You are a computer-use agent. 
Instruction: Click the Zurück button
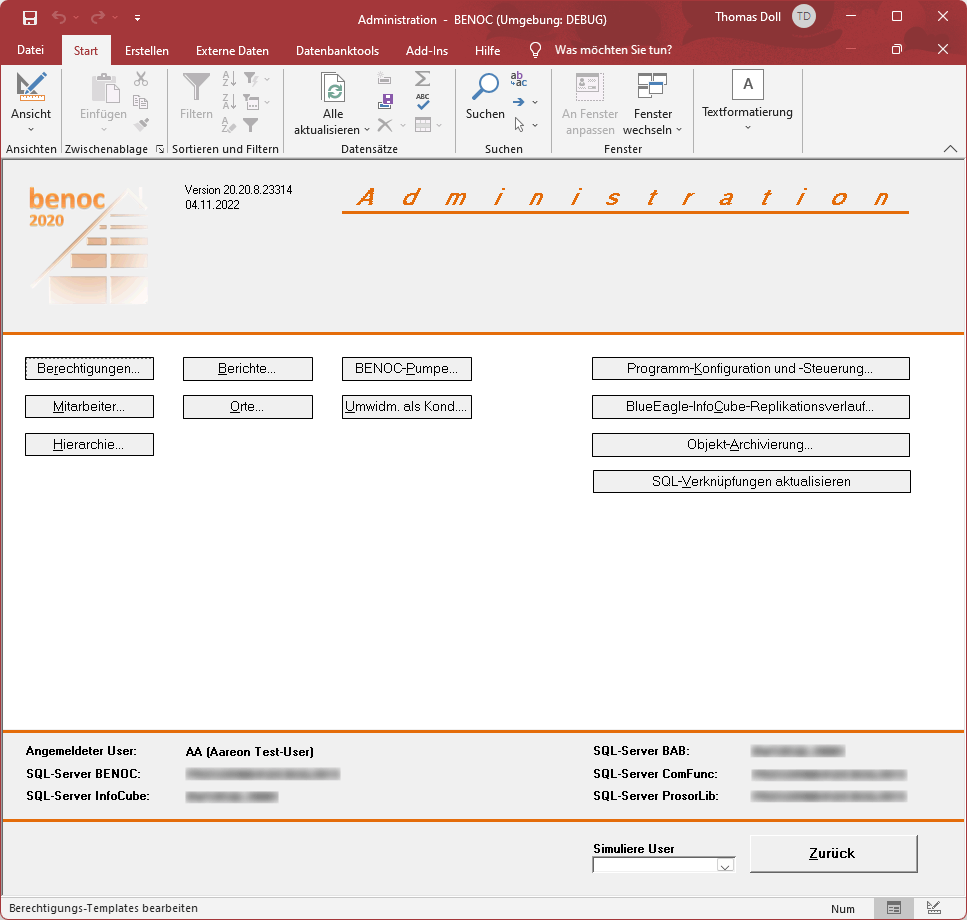832,854
